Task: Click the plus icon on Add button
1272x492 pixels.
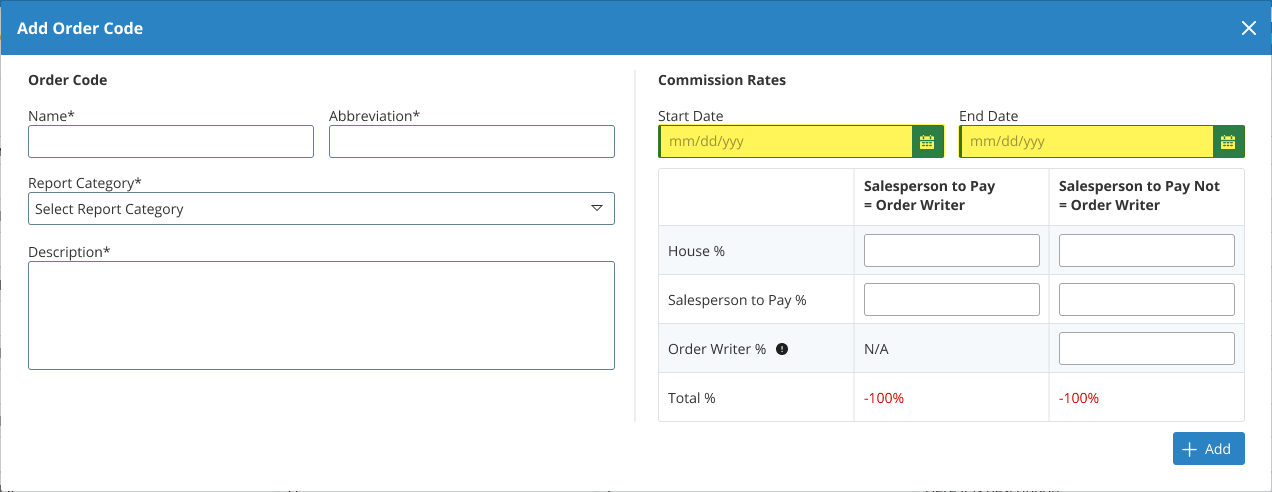Action: [x=1189, y=449]
